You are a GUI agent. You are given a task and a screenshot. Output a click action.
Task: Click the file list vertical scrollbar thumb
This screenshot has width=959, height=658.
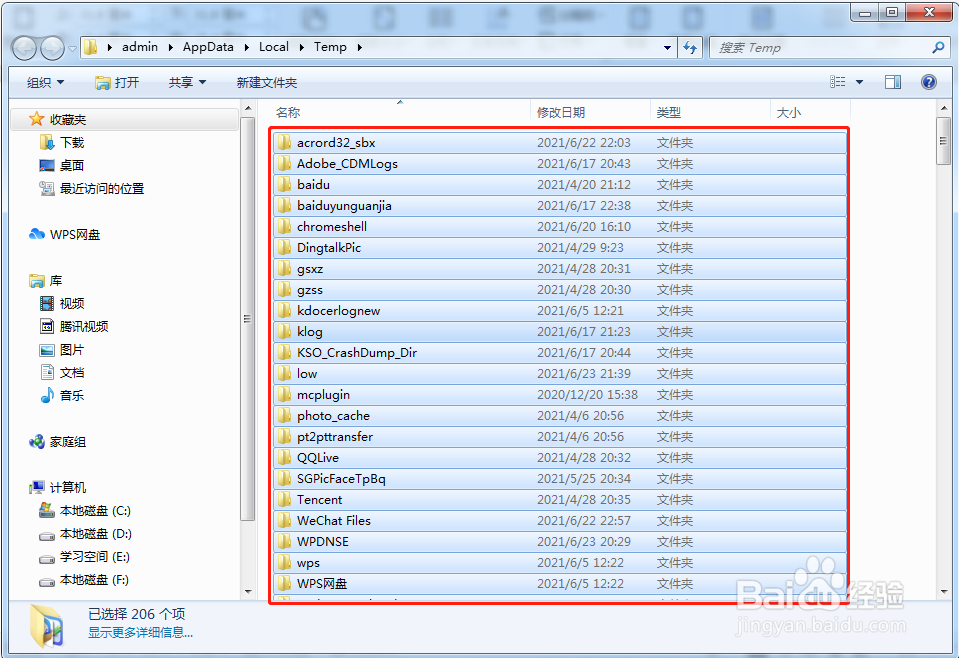pyautogui.click(x=943, y=141)
